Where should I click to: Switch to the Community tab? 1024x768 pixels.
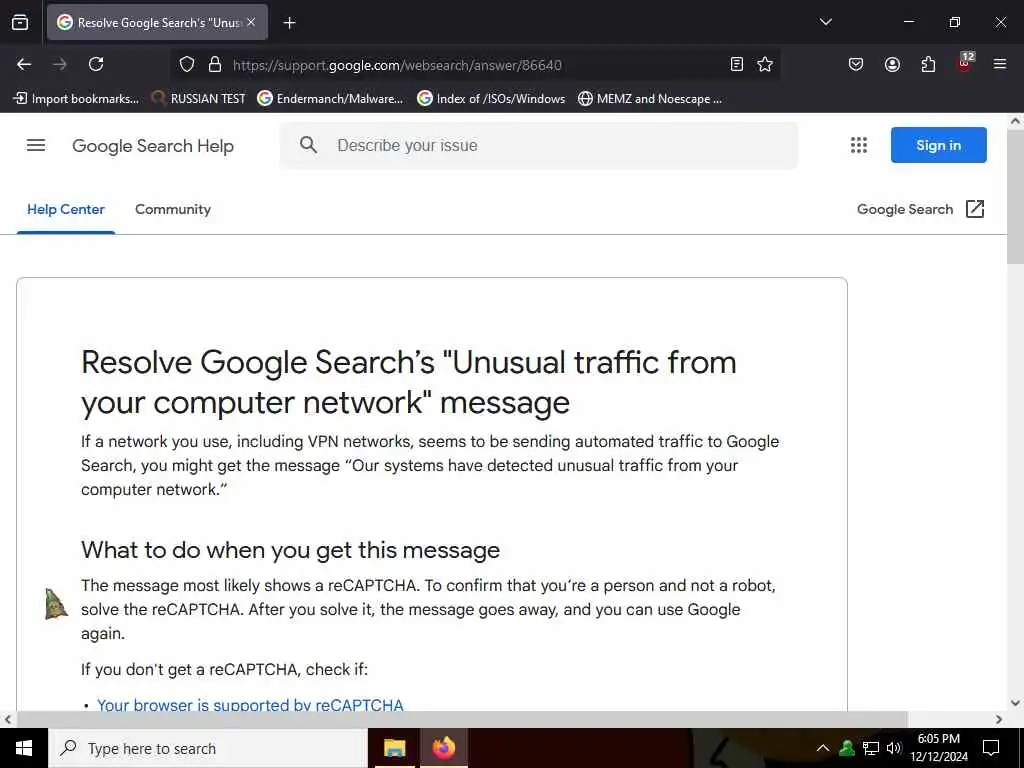point(173,210)
